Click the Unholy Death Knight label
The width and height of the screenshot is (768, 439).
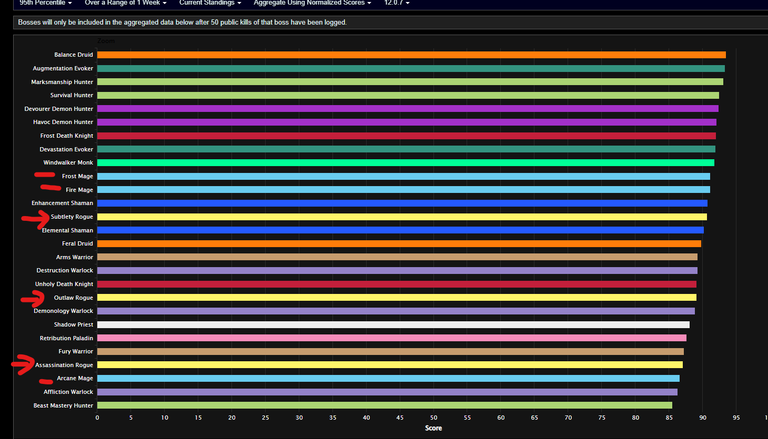pyautogui.click(x=64, y=284)
